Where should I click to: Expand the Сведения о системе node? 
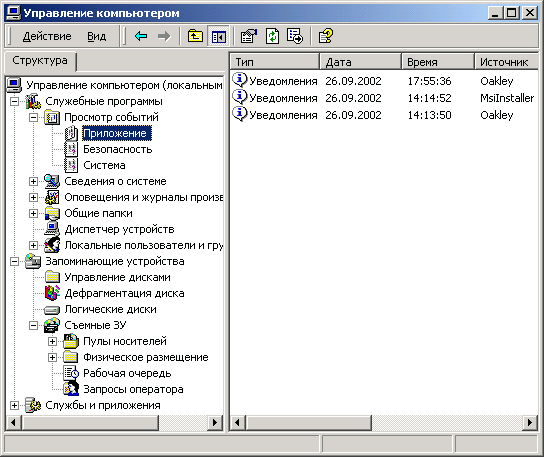coord(33,181)
